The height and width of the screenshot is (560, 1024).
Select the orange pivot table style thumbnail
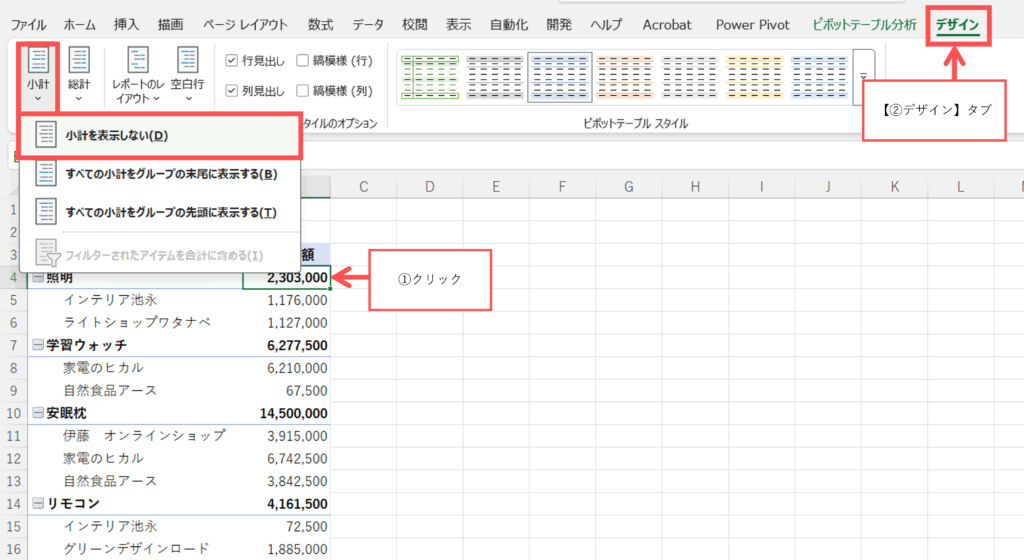point(624,78)
